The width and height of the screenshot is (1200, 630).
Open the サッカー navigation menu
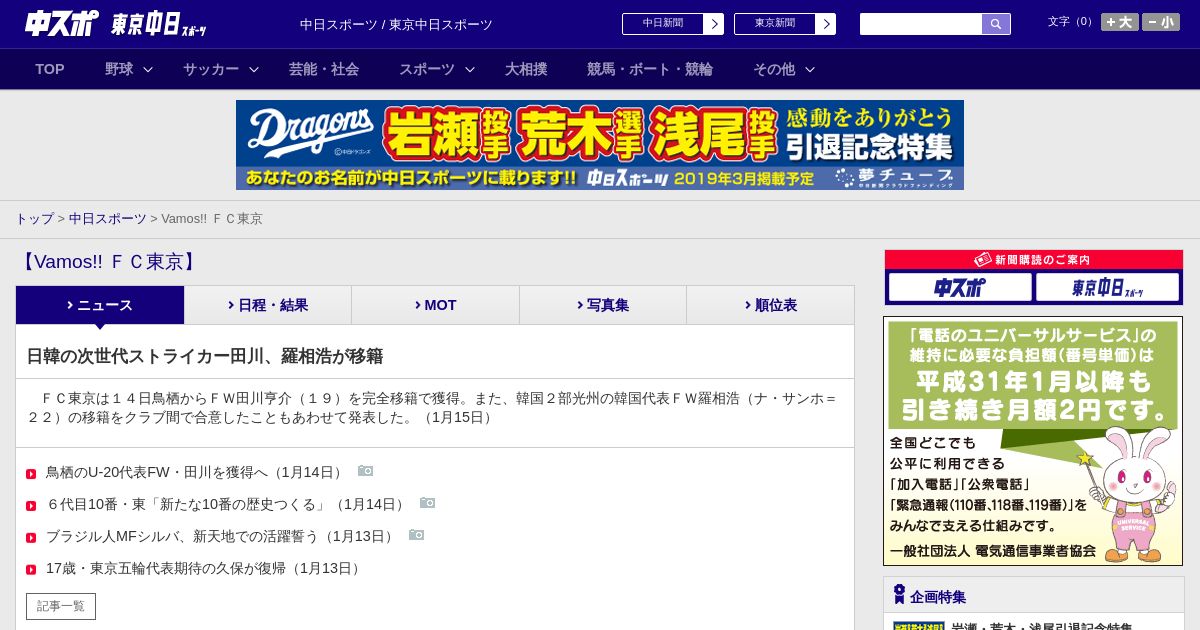click(x=211, y=69)
